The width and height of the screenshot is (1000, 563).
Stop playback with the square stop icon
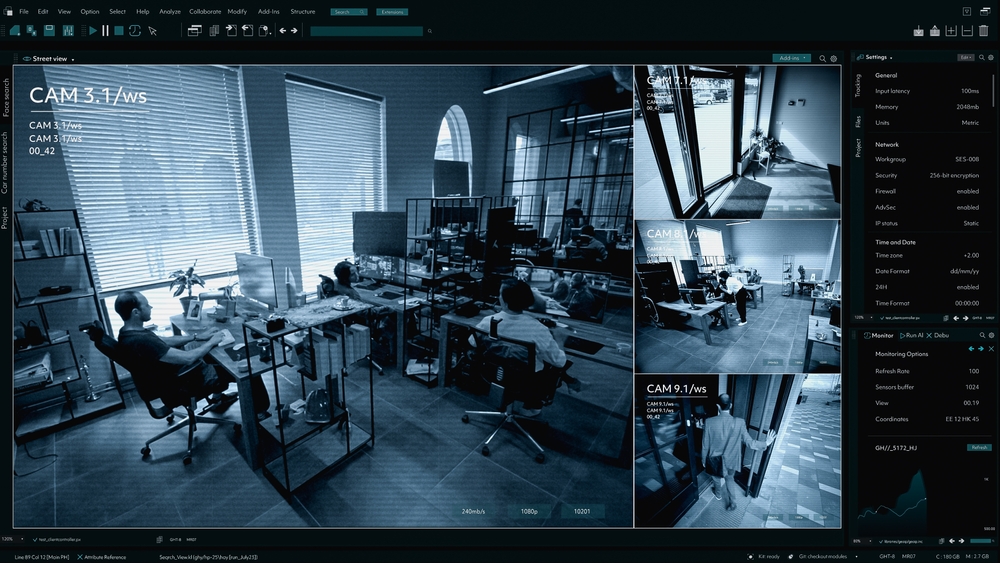[x=119, y=30]
